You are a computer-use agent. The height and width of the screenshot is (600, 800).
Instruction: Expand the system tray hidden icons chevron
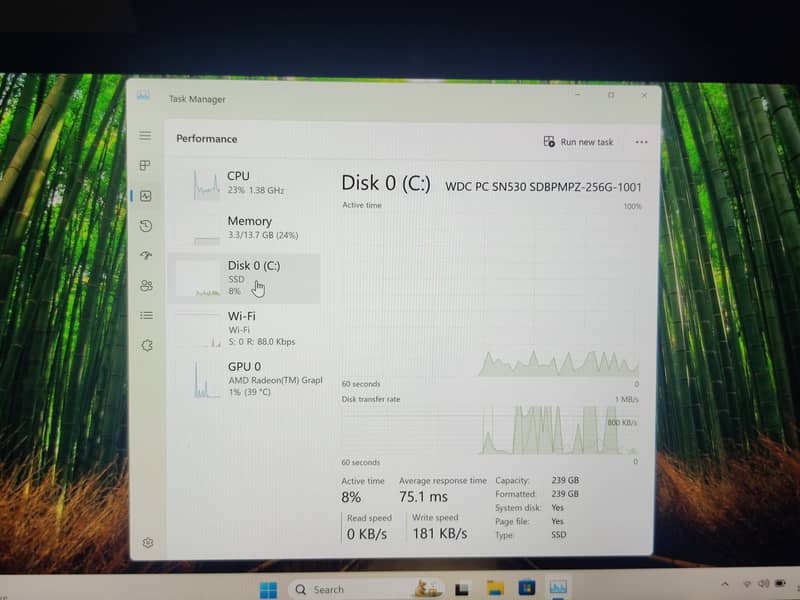725,584
